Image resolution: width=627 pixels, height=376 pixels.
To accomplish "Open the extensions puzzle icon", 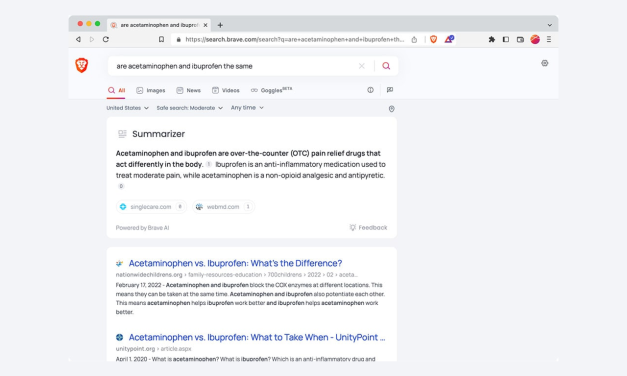I will point(491,39).
